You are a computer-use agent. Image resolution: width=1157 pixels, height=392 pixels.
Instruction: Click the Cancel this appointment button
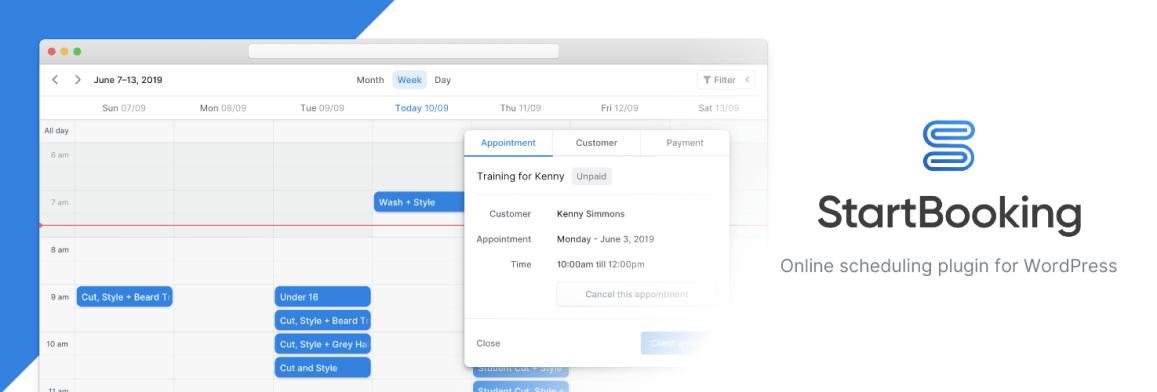637,294
